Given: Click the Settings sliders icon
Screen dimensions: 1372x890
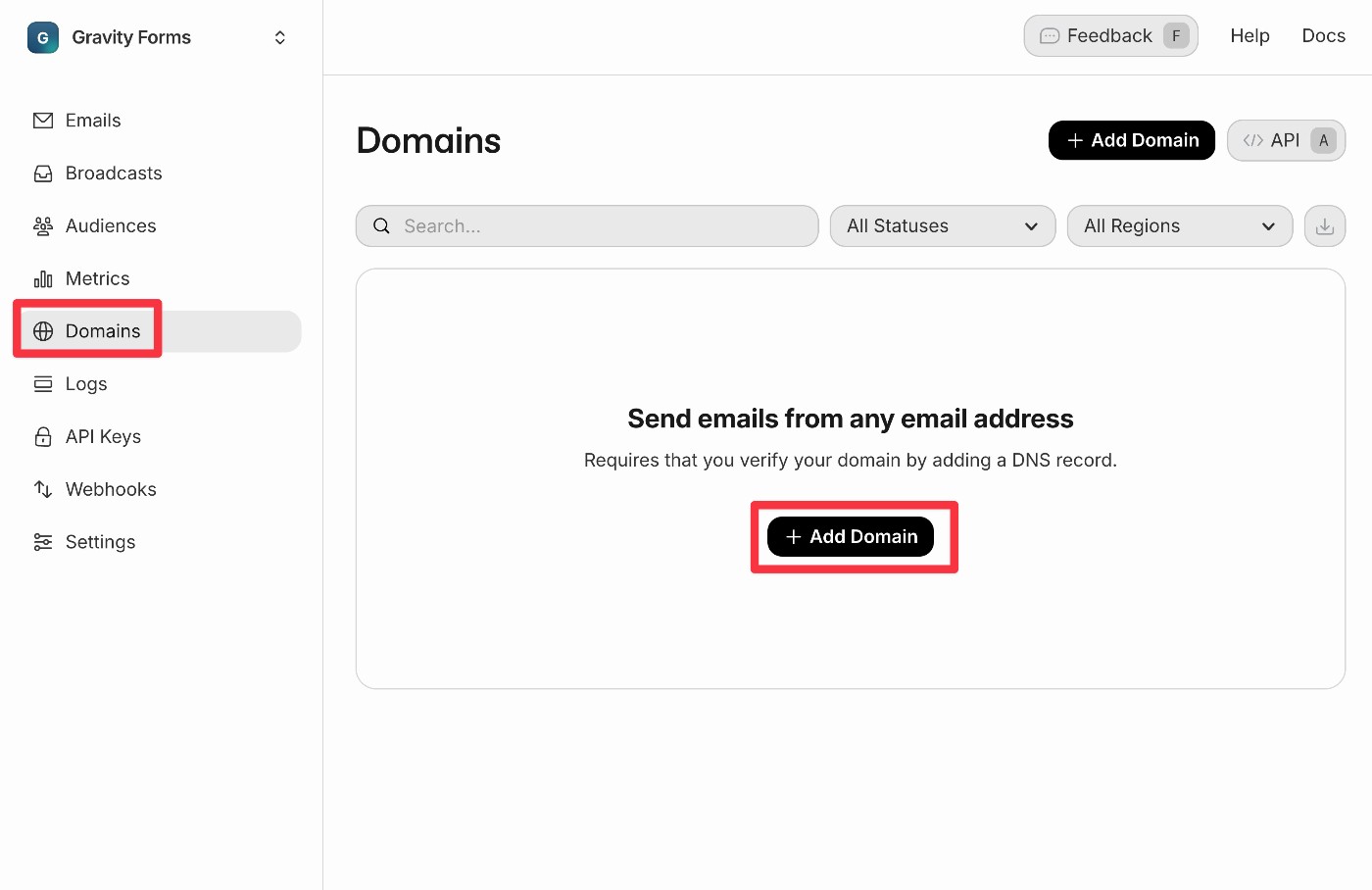Looking at the screenshot, I should (43, 542).
